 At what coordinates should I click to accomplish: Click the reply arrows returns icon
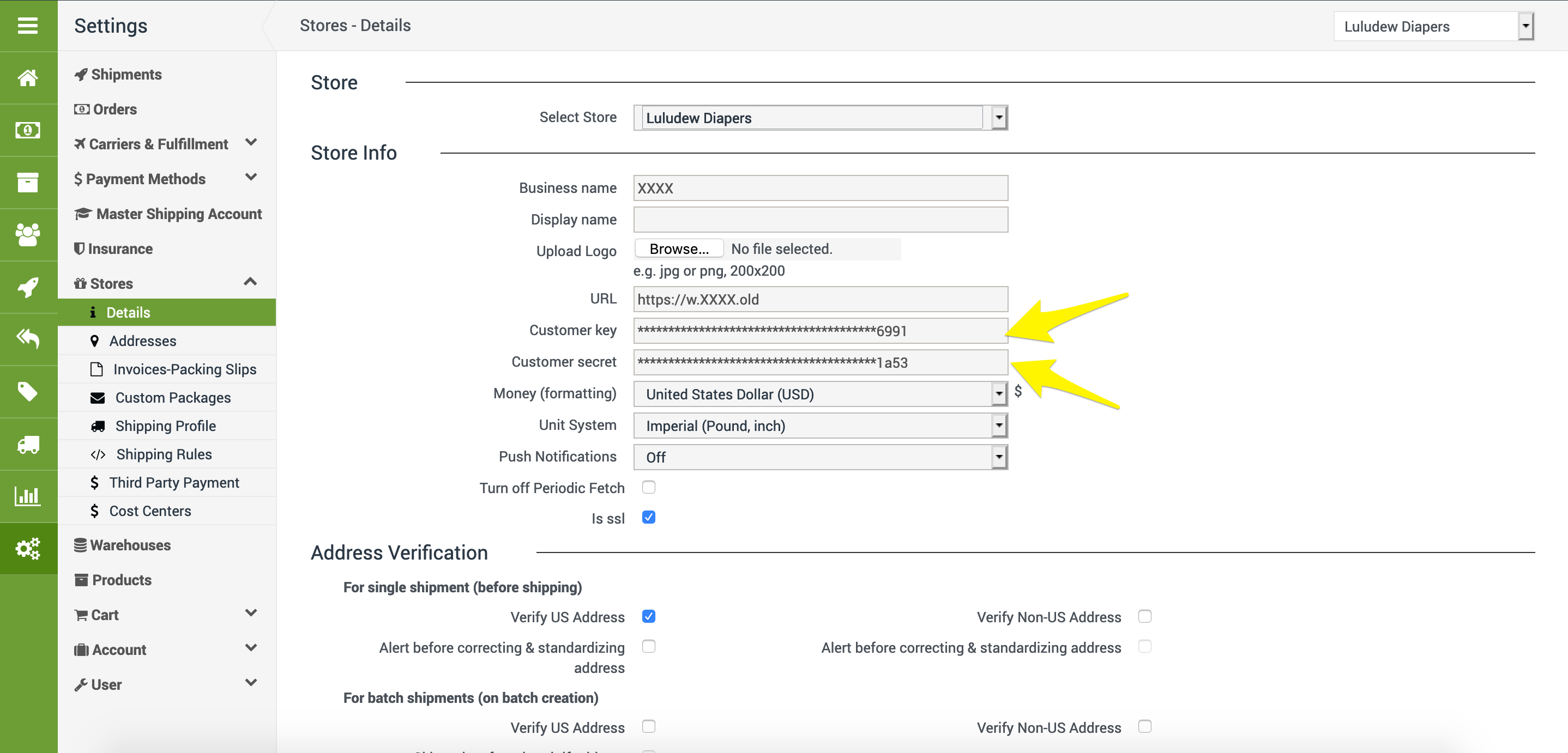pyautogui.click(x=28, y=339)
